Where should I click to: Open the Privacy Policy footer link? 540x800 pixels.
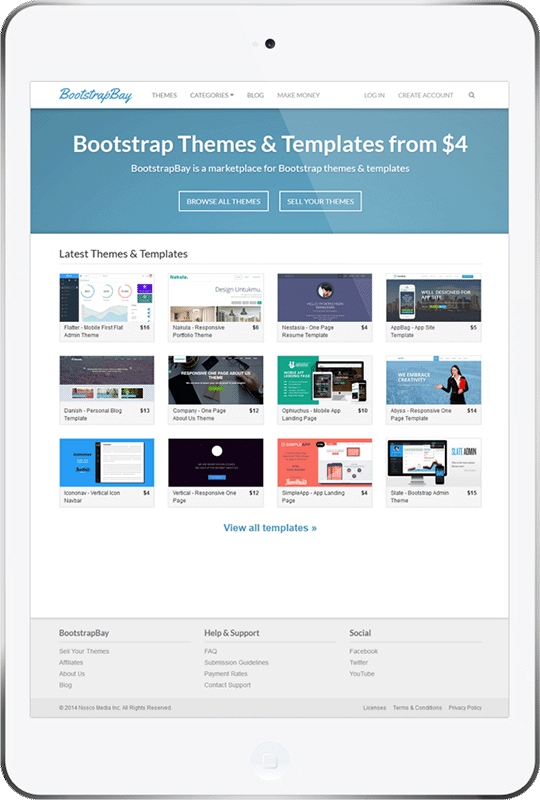point(465,708)
